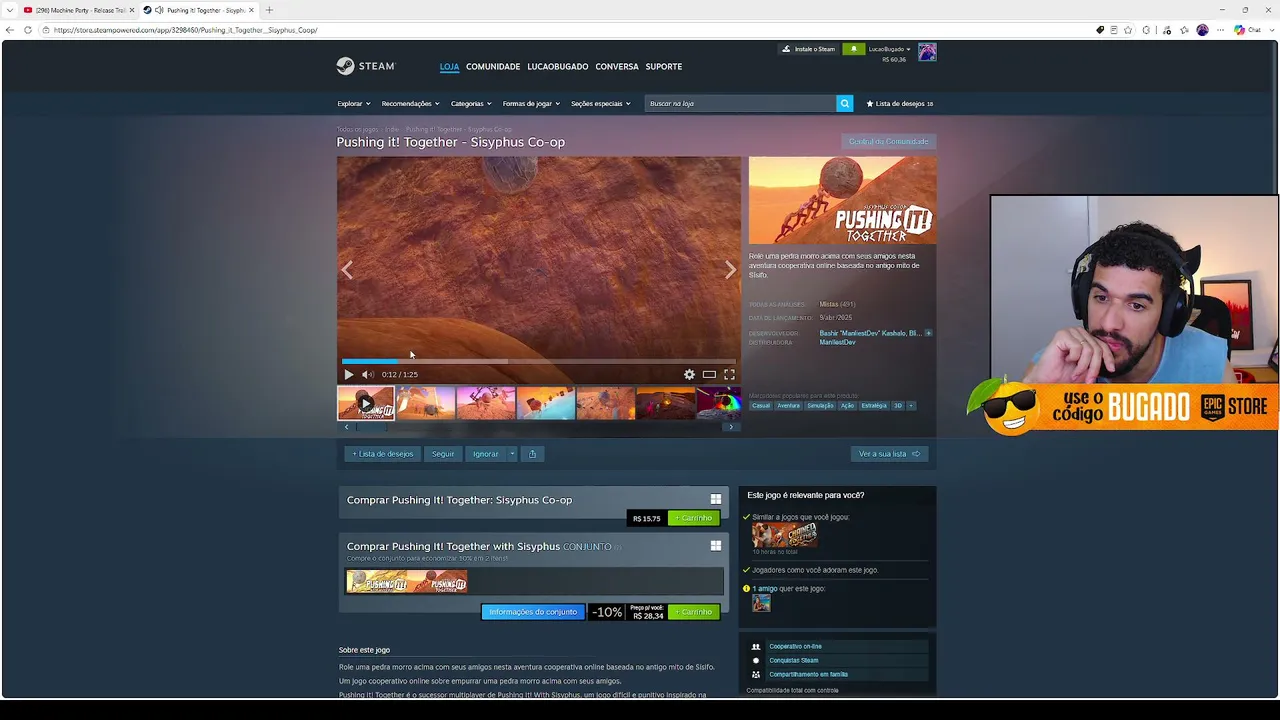Click the Aventura tag

coord(789,406)
